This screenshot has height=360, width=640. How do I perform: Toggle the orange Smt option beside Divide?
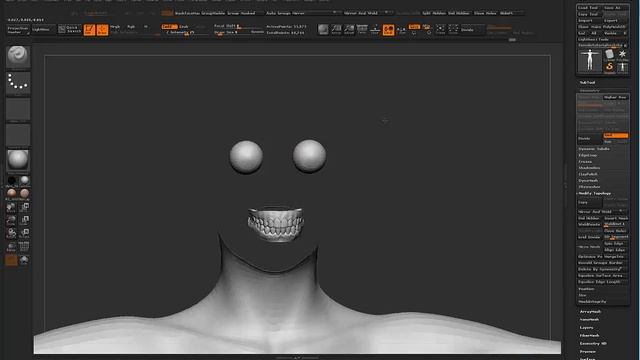(616, 136)
